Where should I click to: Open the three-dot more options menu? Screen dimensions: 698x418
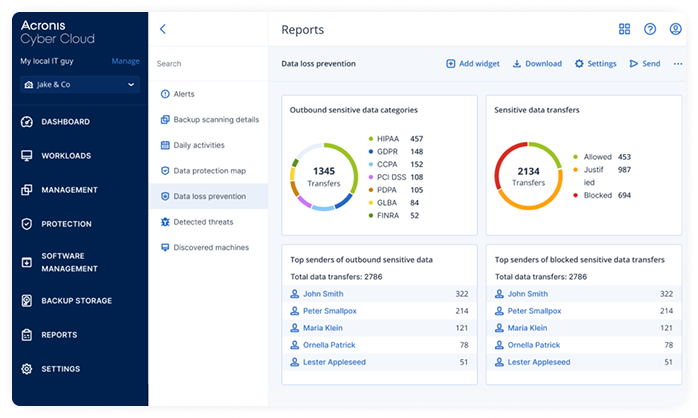coord(678,64)
